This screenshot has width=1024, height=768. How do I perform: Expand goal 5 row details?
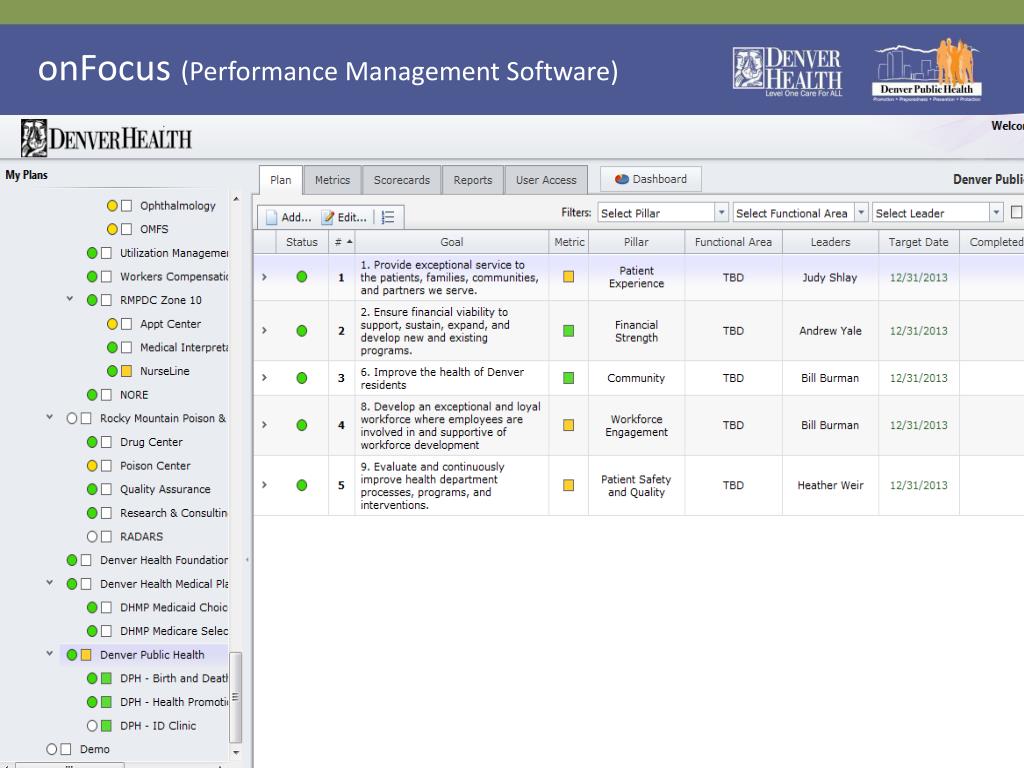click(x=264, y=485)
